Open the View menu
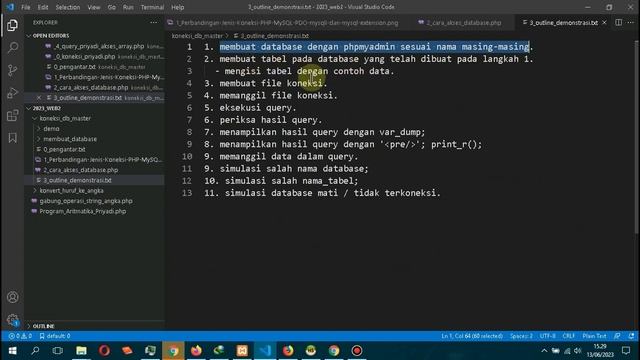 point(94,7)
